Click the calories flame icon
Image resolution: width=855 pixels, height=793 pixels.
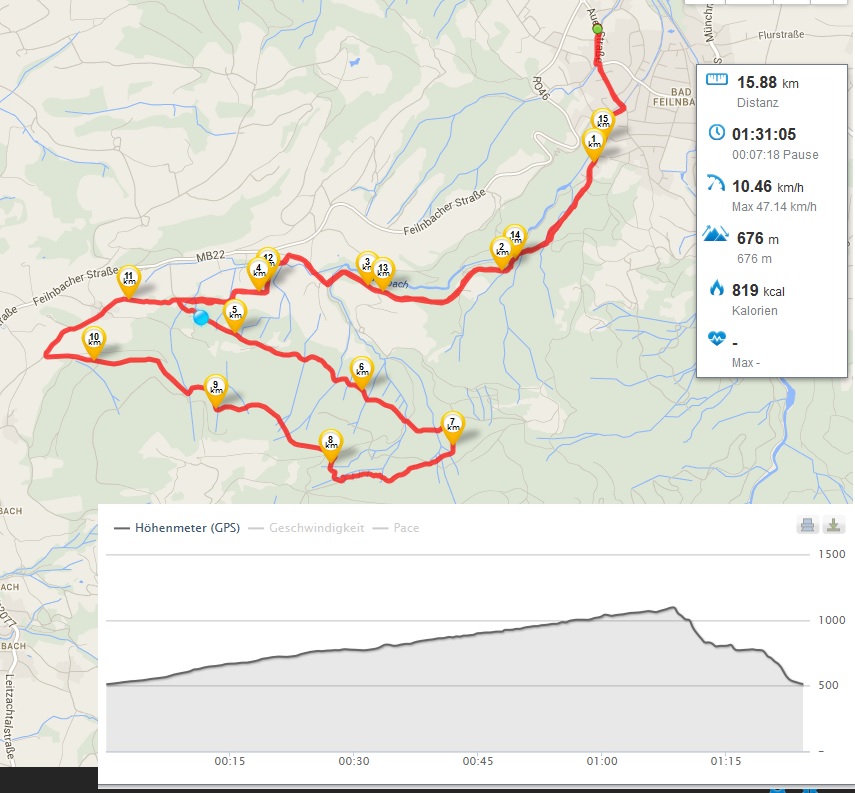[x=716, y=287]
